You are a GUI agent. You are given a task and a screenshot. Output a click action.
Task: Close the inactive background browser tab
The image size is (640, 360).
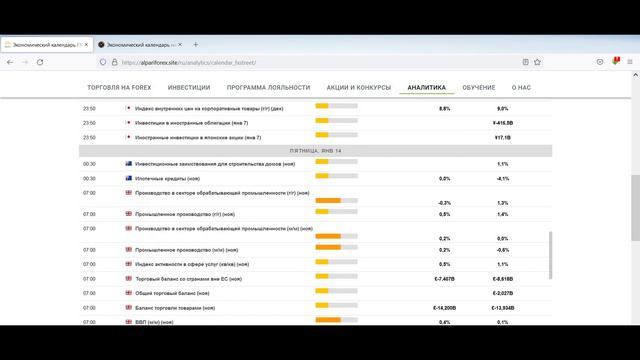[180, 44]
